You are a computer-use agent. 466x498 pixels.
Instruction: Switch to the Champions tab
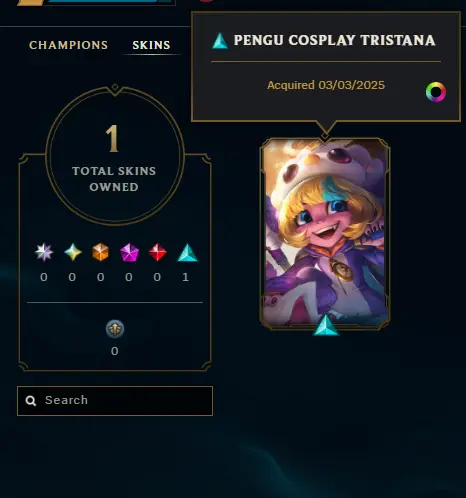[x=68, y=45]
